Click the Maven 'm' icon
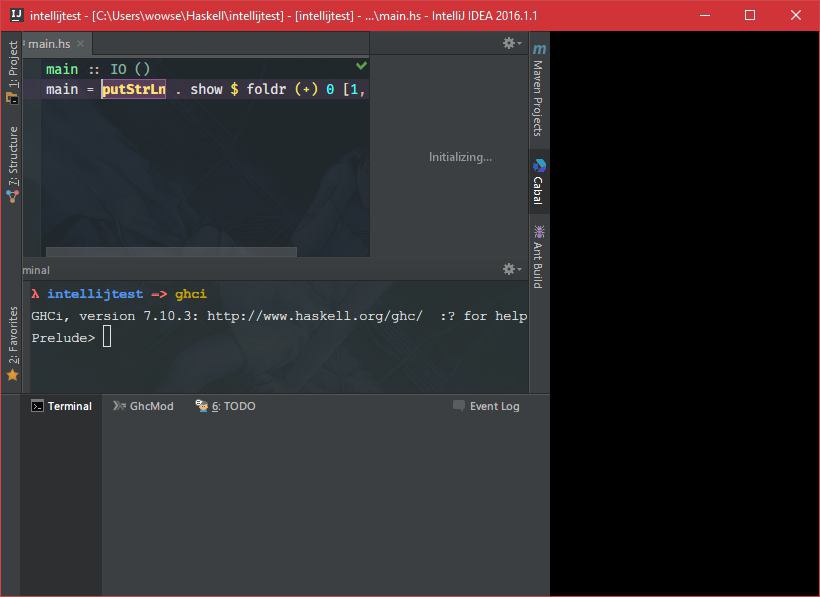The height and width of the screenshot is (597, 820). [539, 49]
